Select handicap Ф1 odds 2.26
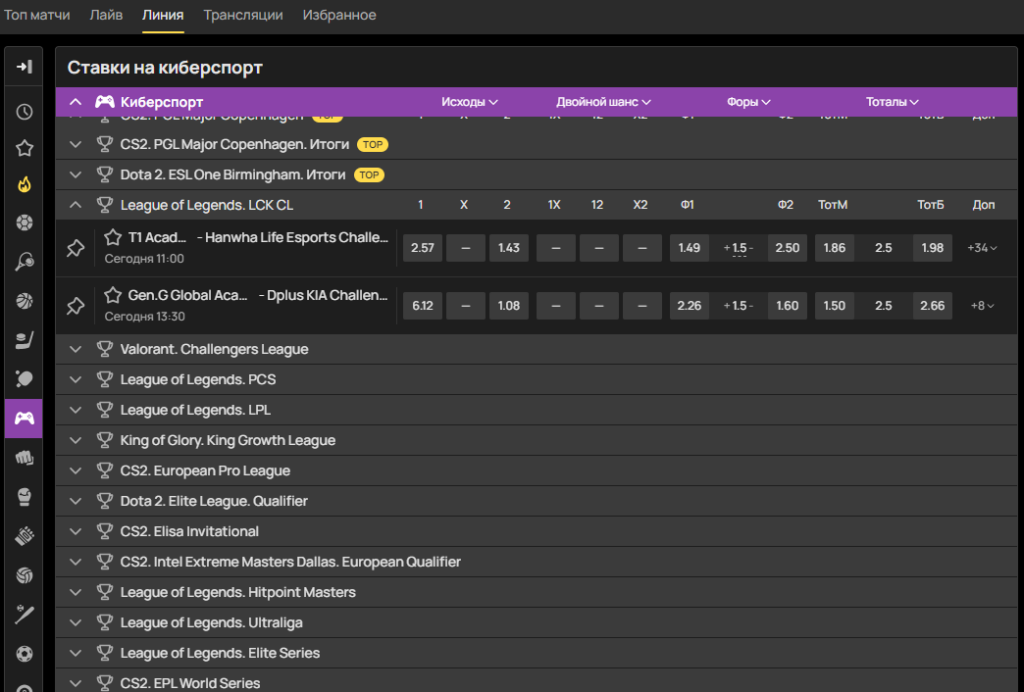This screenshot has width=1024, height=692. [x=689, y=306]
